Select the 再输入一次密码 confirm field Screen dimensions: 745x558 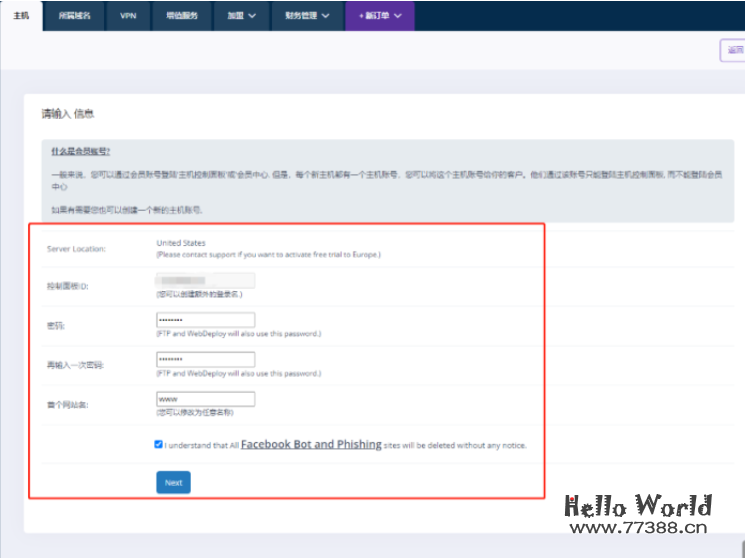point(205,360)
